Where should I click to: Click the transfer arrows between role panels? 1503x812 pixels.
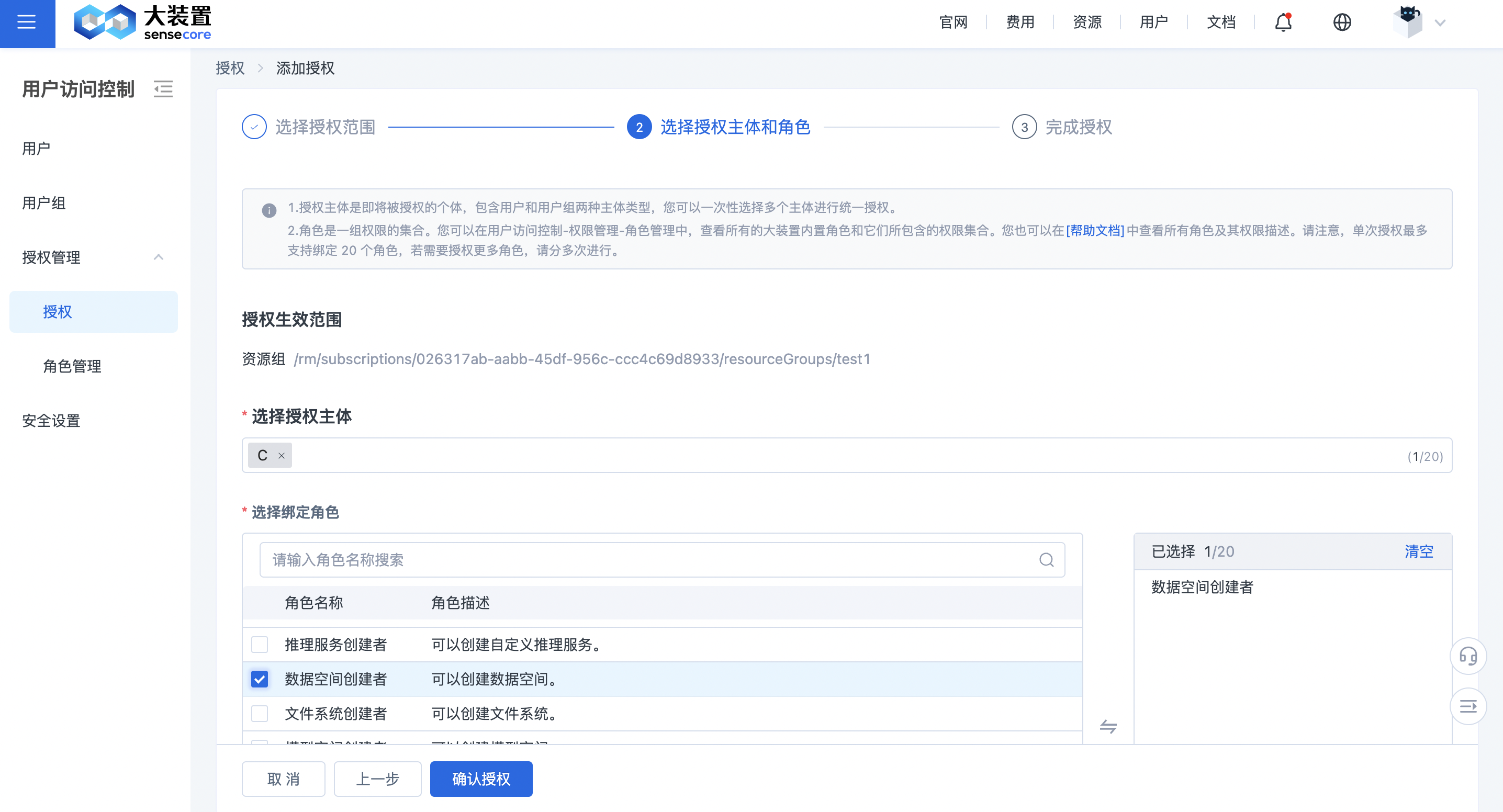[x=1108, y=727]
